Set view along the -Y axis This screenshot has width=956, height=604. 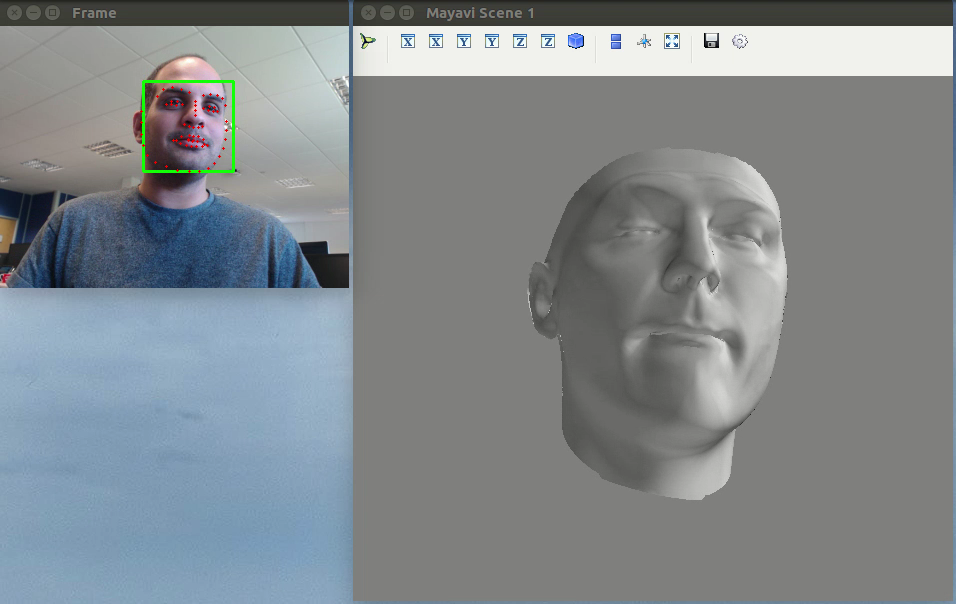(464, 41)
